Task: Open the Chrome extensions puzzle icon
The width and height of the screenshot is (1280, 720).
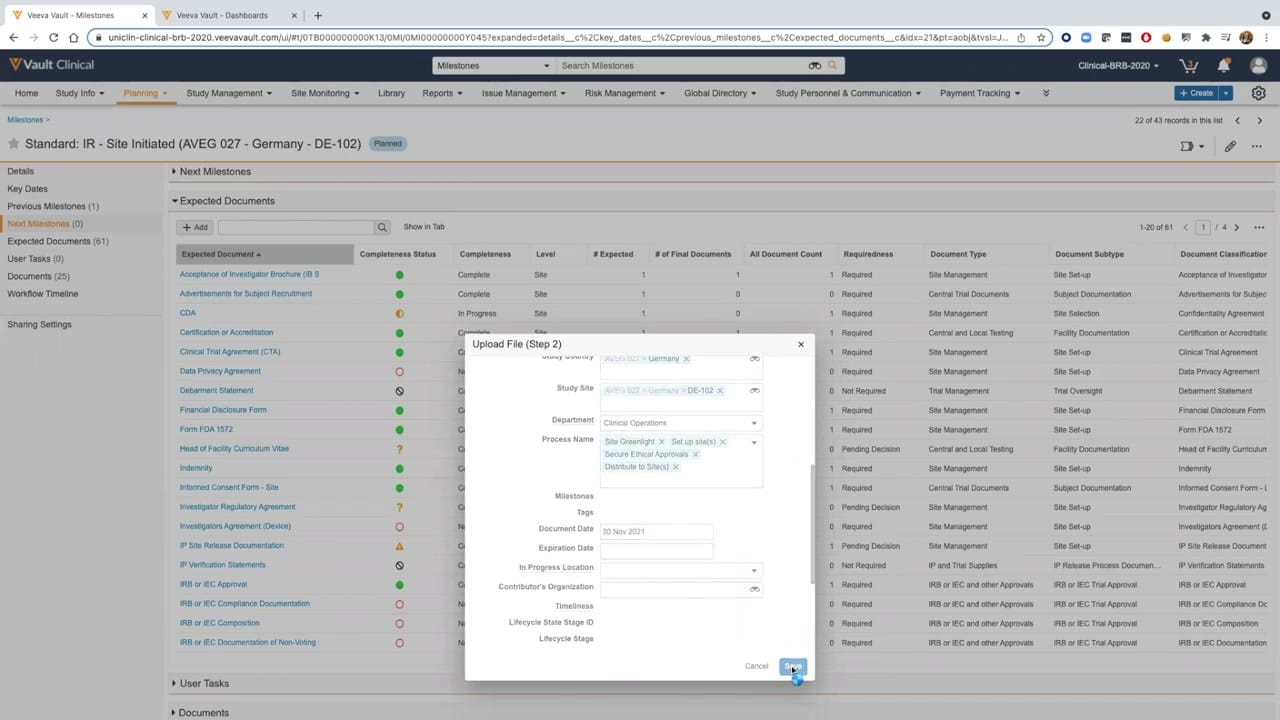Action: click(1206, 38)
